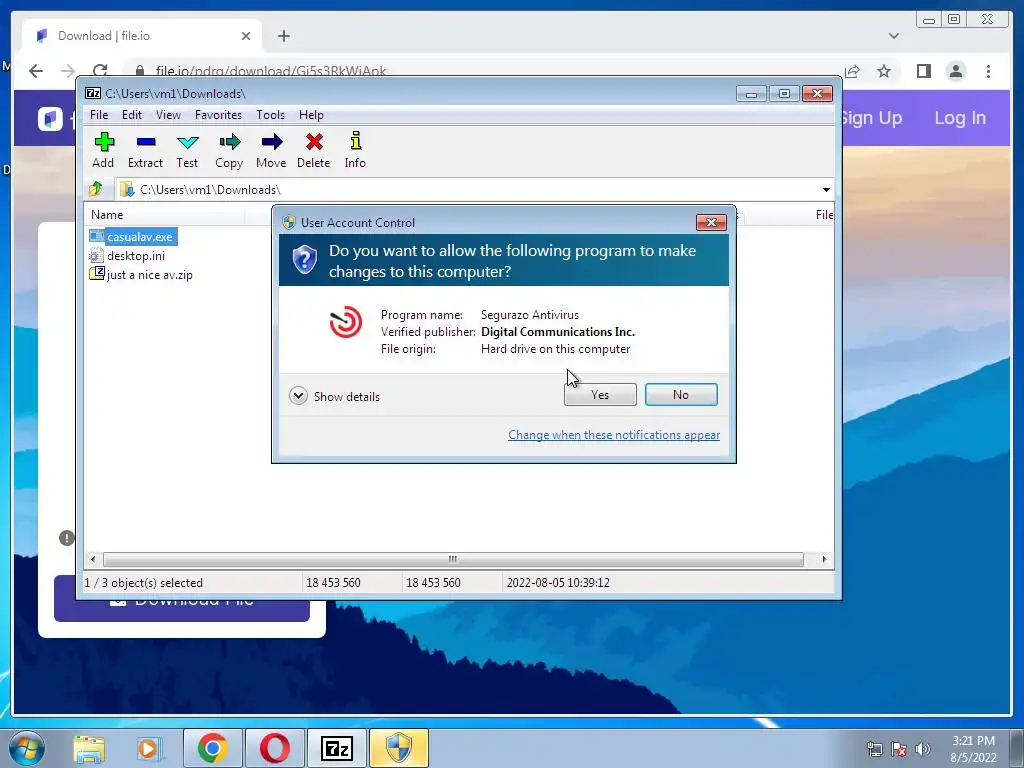Click the UAC shield taskbar button
This screenshot has width=1024, height=768.
click(399, 748)
